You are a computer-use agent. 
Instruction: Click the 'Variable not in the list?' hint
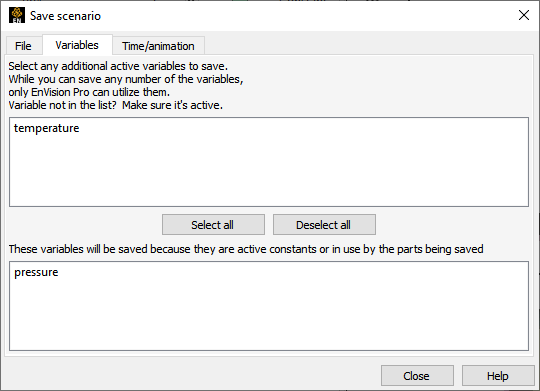[x=116, y=105]
